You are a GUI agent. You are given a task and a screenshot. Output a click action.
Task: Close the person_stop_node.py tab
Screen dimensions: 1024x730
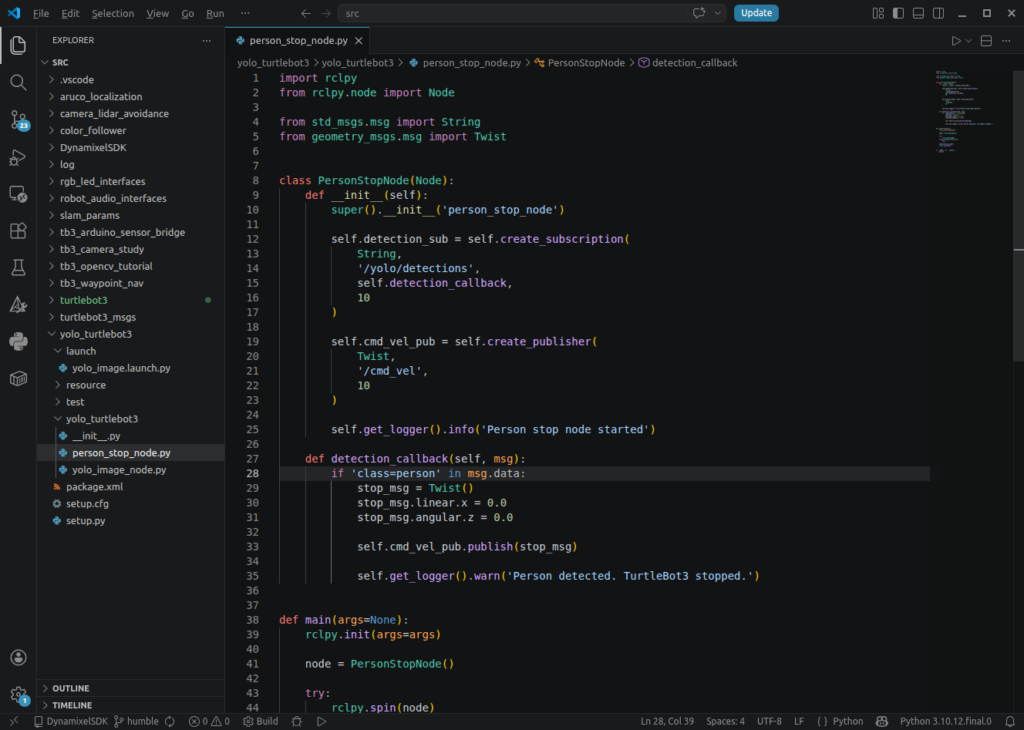tap(359, 40)
